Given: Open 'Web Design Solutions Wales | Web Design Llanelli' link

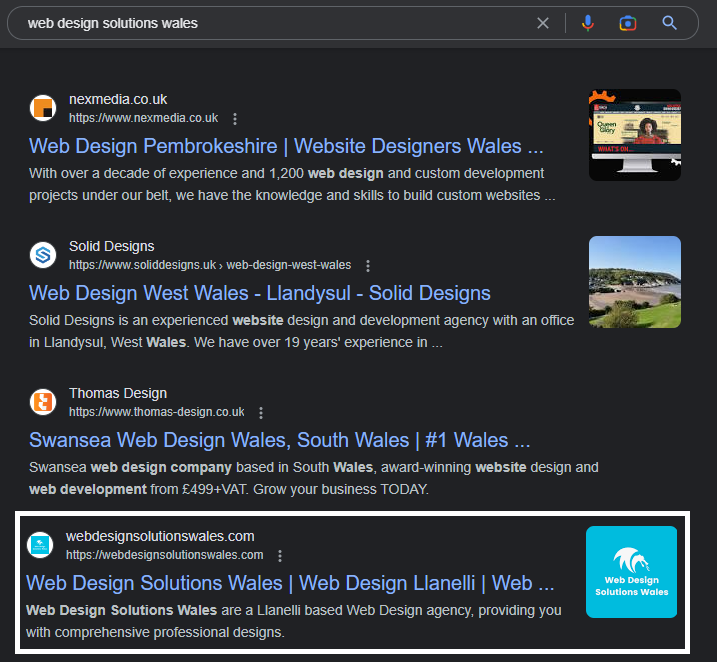Looking at the screenshot, I should (x=290, y=583).
